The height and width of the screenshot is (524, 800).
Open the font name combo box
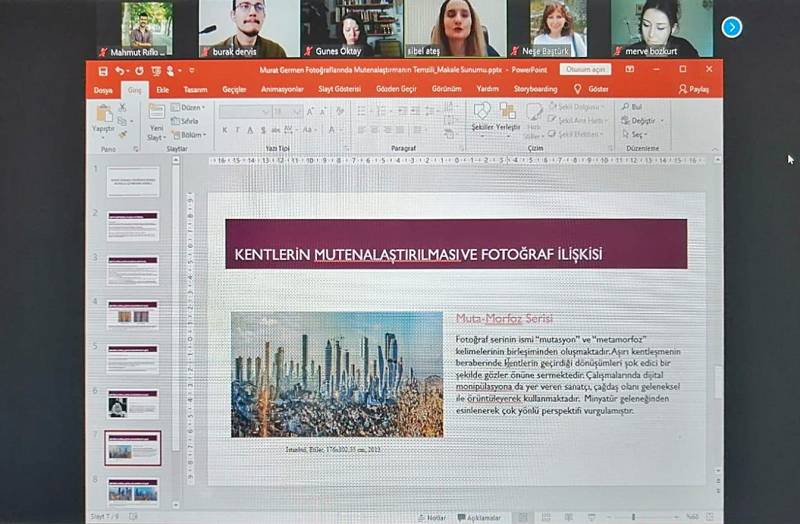click(245, 111)
